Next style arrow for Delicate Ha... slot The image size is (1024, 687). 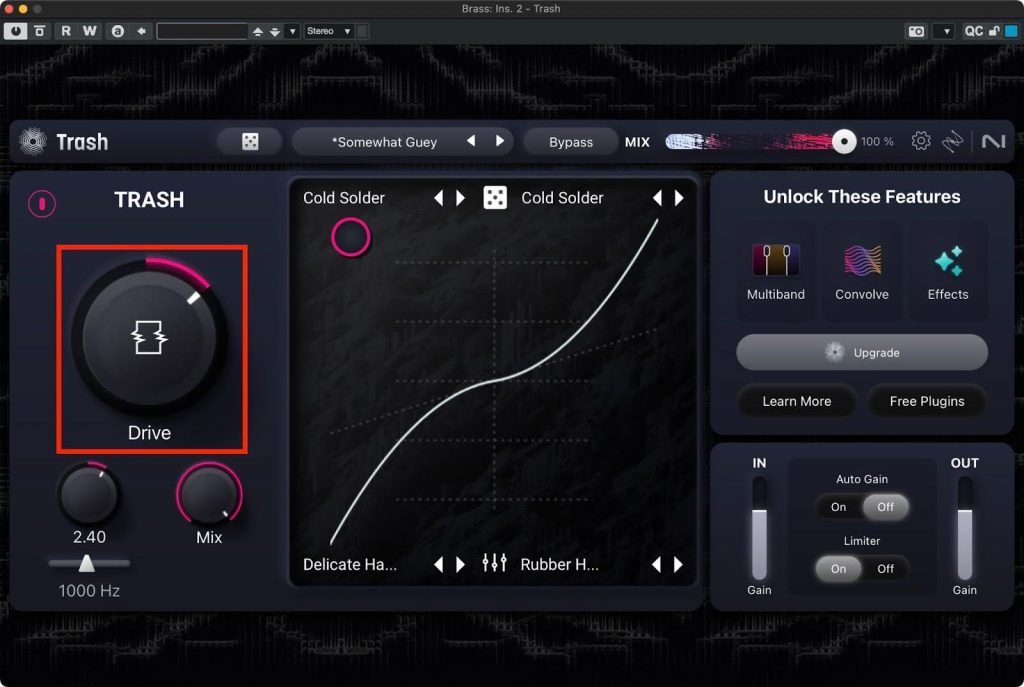(x=460, y=564)
